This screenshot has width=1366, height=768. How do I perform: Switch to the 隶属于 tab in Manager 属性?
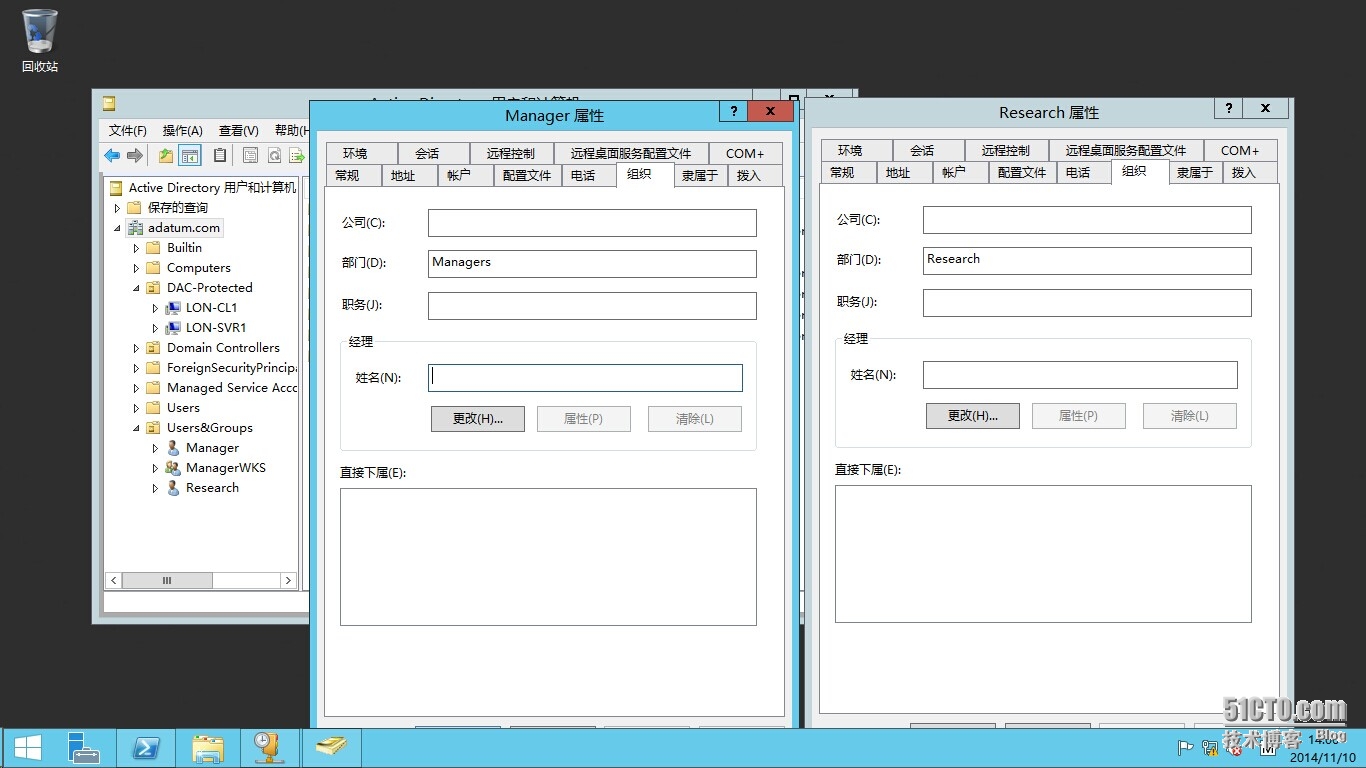coord(699,174)
